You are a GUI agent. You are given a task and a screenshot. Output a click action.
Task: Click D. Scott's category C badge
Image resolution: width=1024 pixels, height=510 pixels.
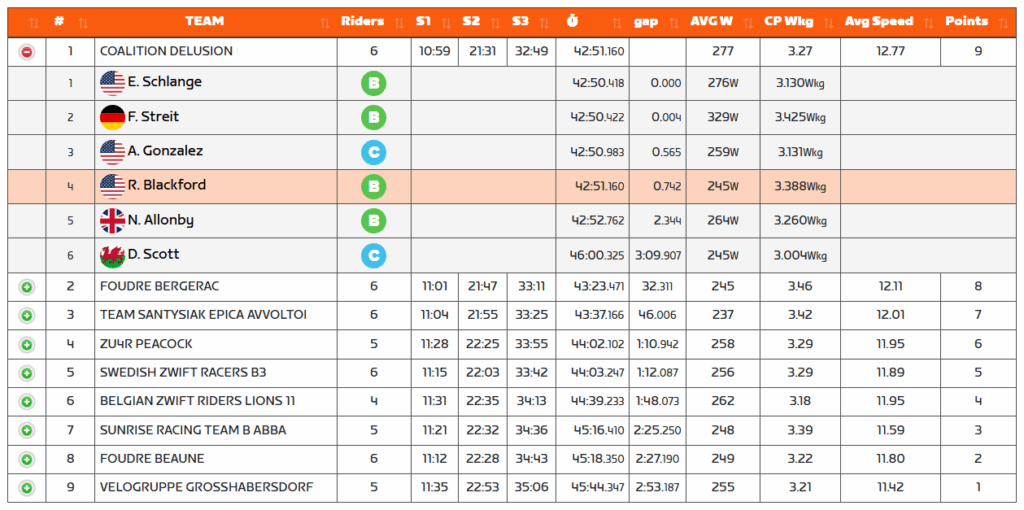click(374, 256)
